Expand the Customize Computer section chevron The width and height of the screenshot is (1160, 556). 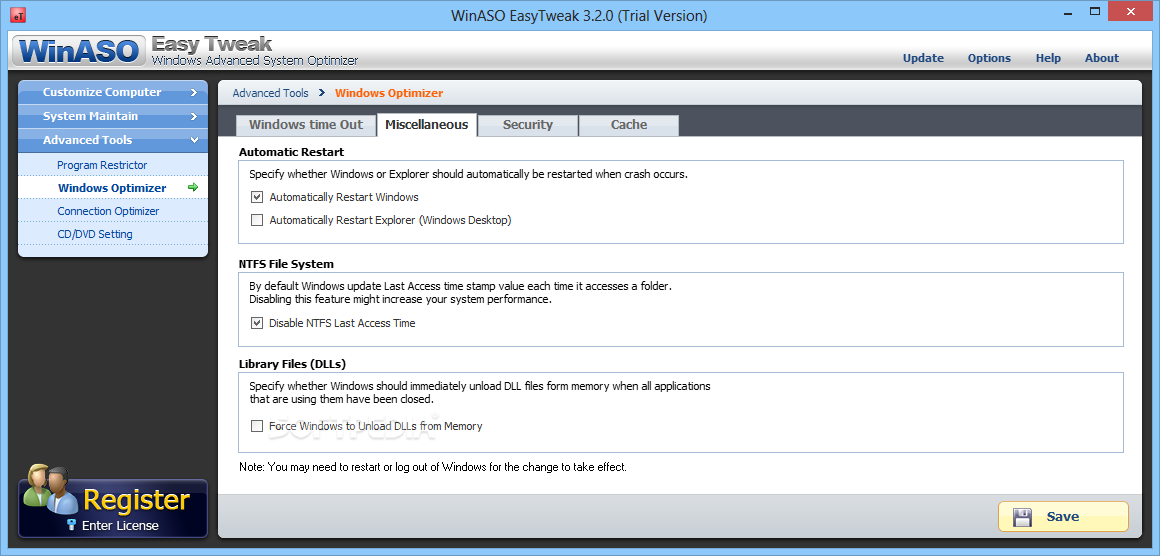click(193, 92)
